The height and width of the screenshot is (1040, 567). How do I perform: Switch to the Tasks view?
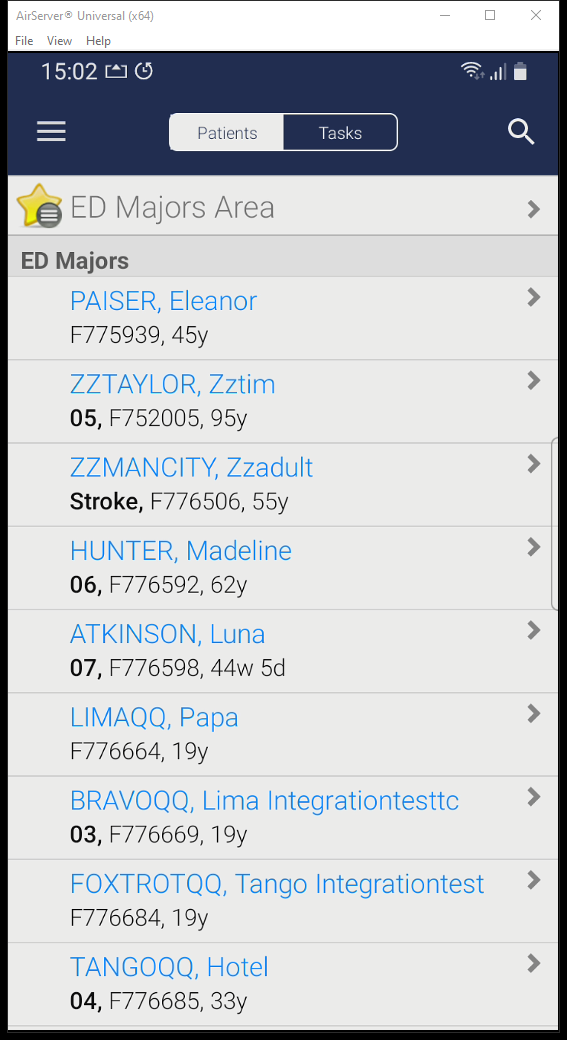(x=340, y=133)
